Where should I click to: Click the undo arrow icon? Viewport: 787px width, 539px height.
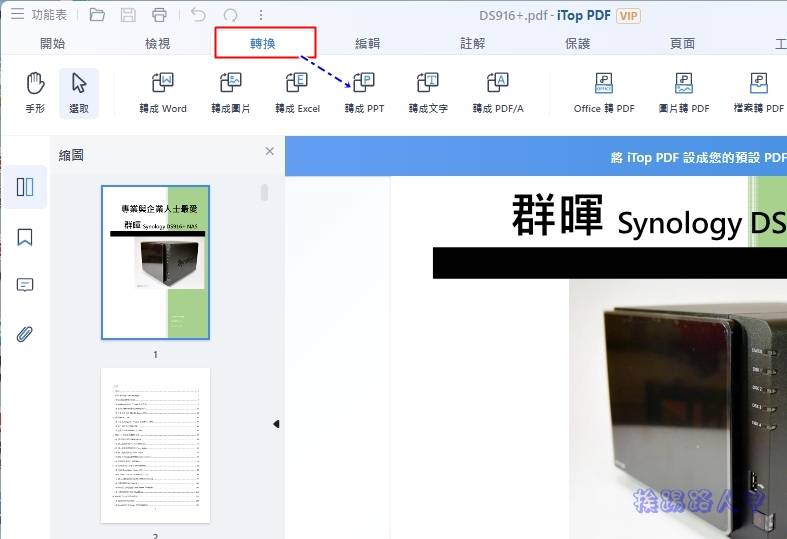[198, 15]
